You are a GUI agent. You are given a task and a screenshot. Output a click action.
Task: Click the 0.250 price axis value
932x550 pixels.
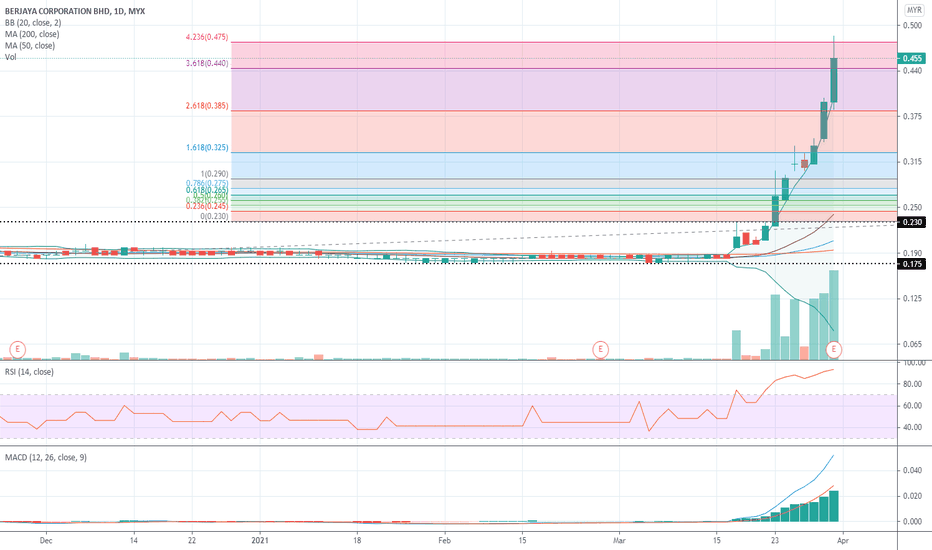click(912, 208)
